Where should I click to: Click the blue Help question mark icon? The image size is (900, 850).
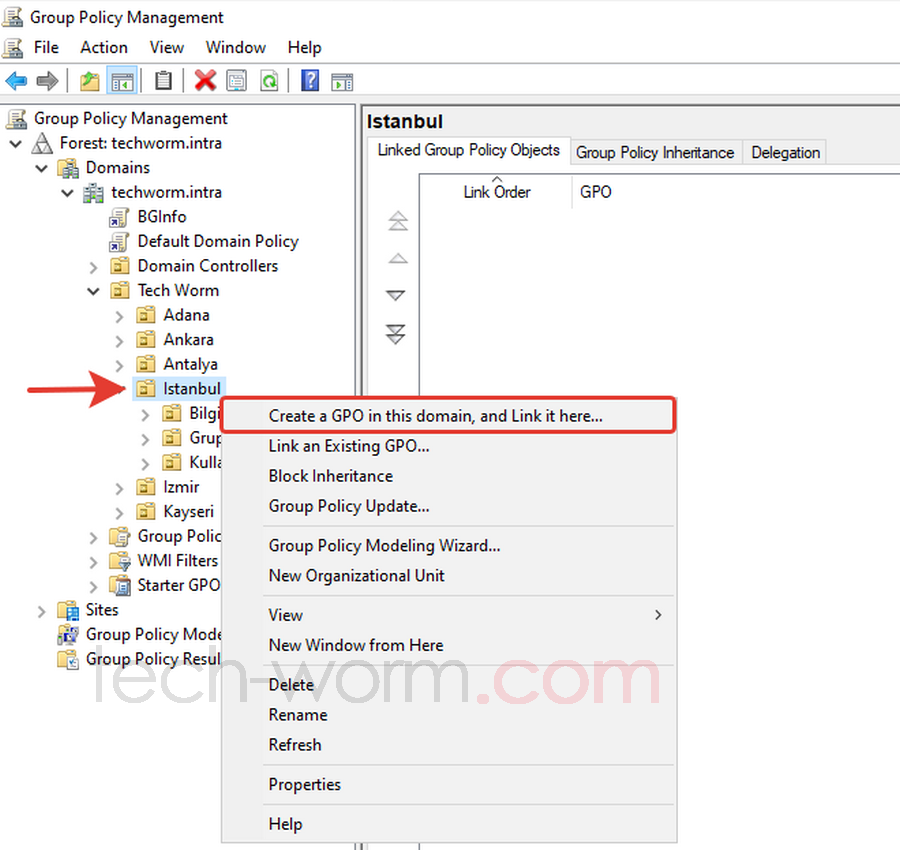click(310, 81)
